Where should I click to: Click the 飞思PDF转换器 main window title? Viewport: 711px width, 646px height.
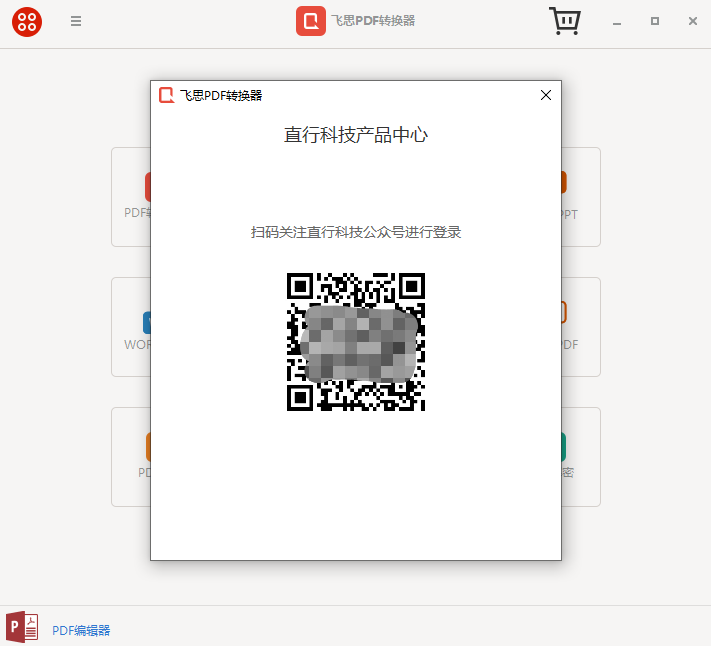373,21
